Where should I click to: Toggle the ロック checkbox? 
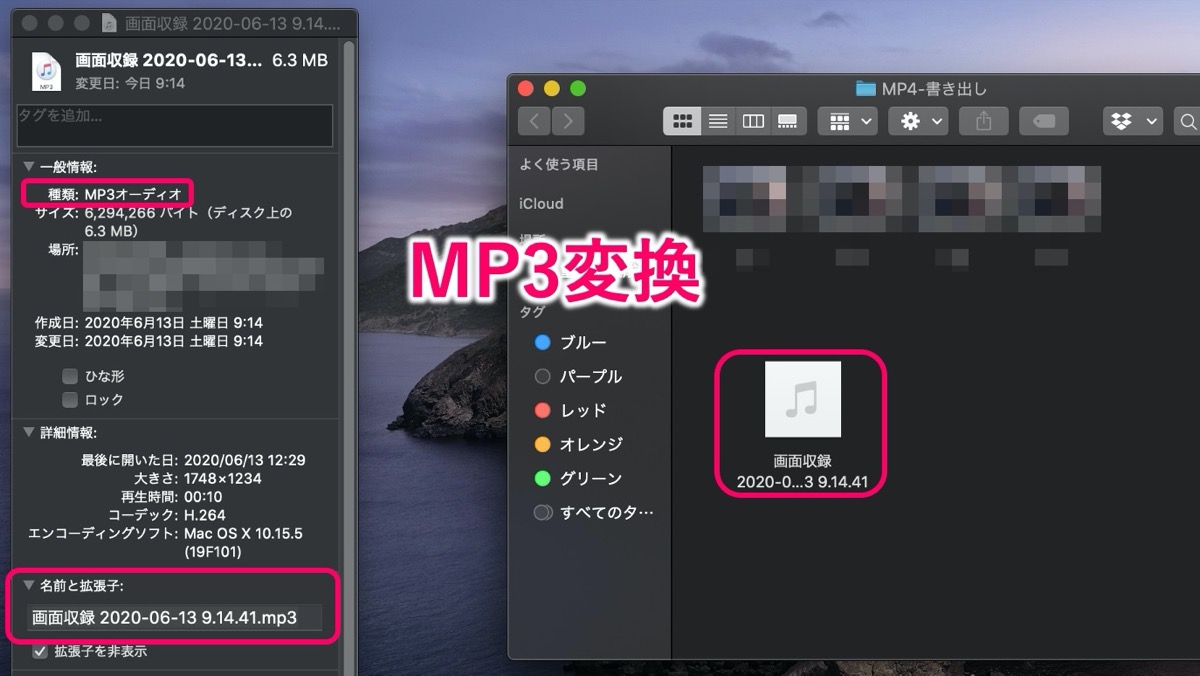click(70, 399)
